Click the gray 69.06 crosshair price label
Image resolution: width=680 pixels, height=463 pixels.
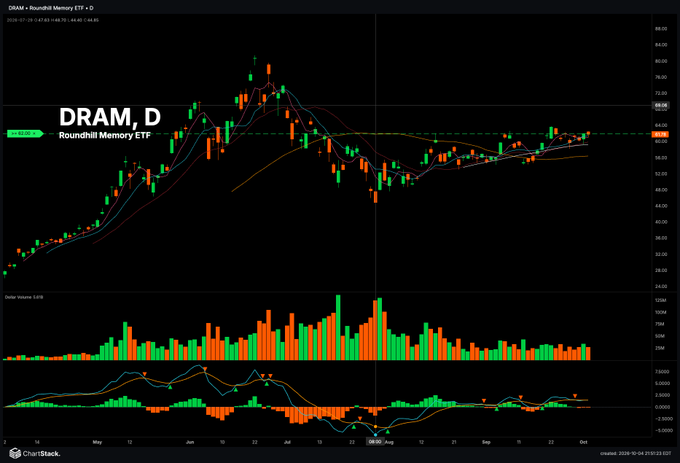660,105
